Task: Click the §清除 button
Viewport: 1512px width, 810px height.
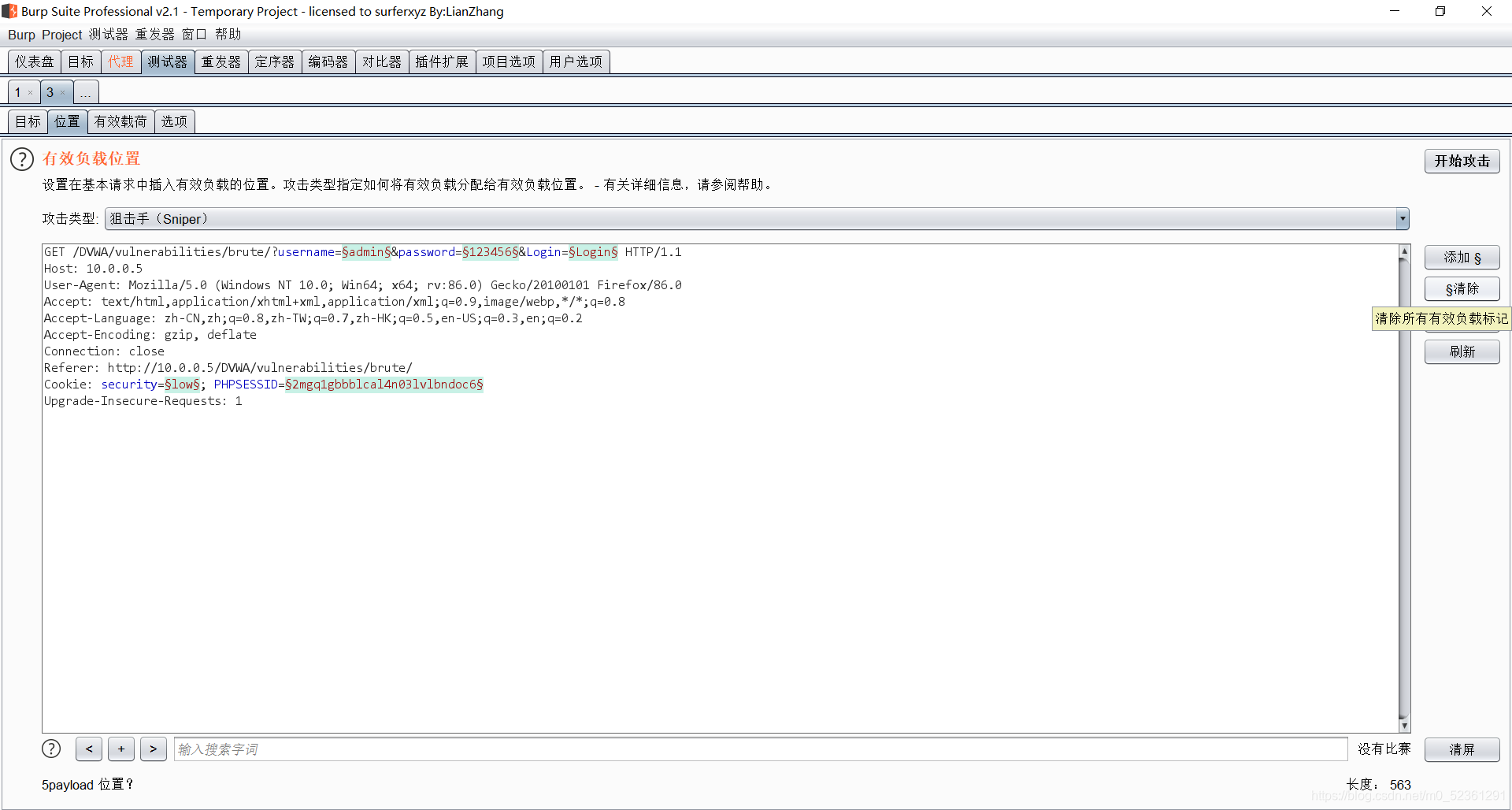Action: coord(1462,289)
